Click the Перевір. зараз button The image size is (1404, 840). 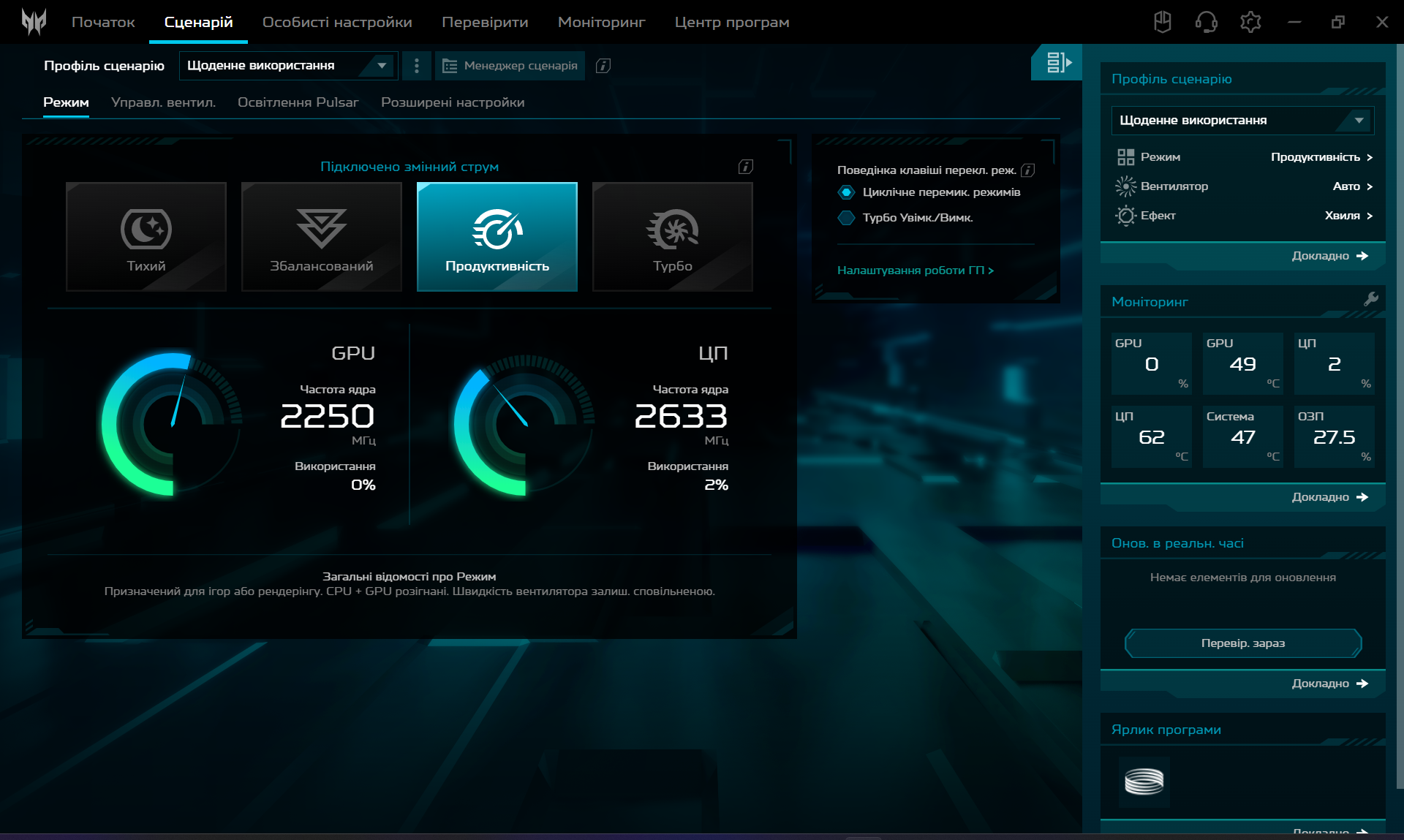click(x=1242, y=643)
